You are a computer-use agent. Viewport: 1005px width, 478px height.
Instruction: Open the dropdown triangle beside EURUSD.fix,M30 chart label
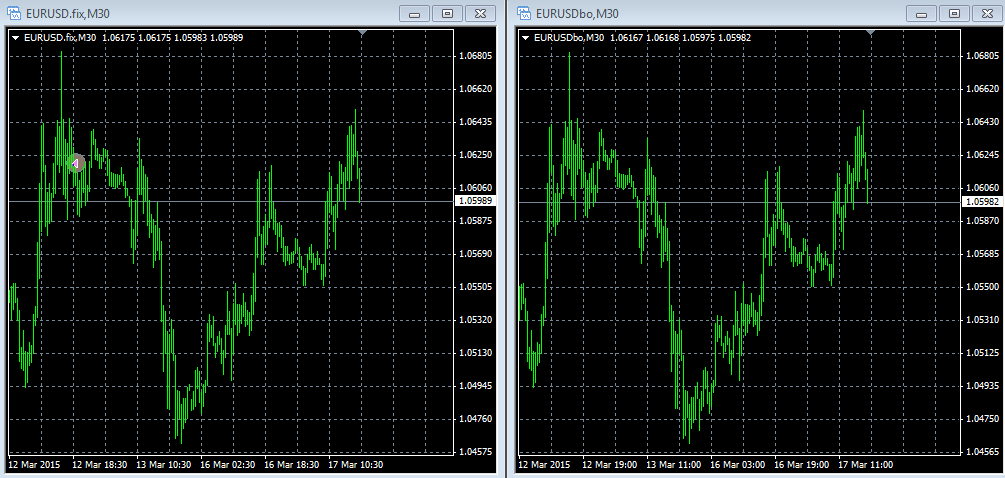click(15, 38)
